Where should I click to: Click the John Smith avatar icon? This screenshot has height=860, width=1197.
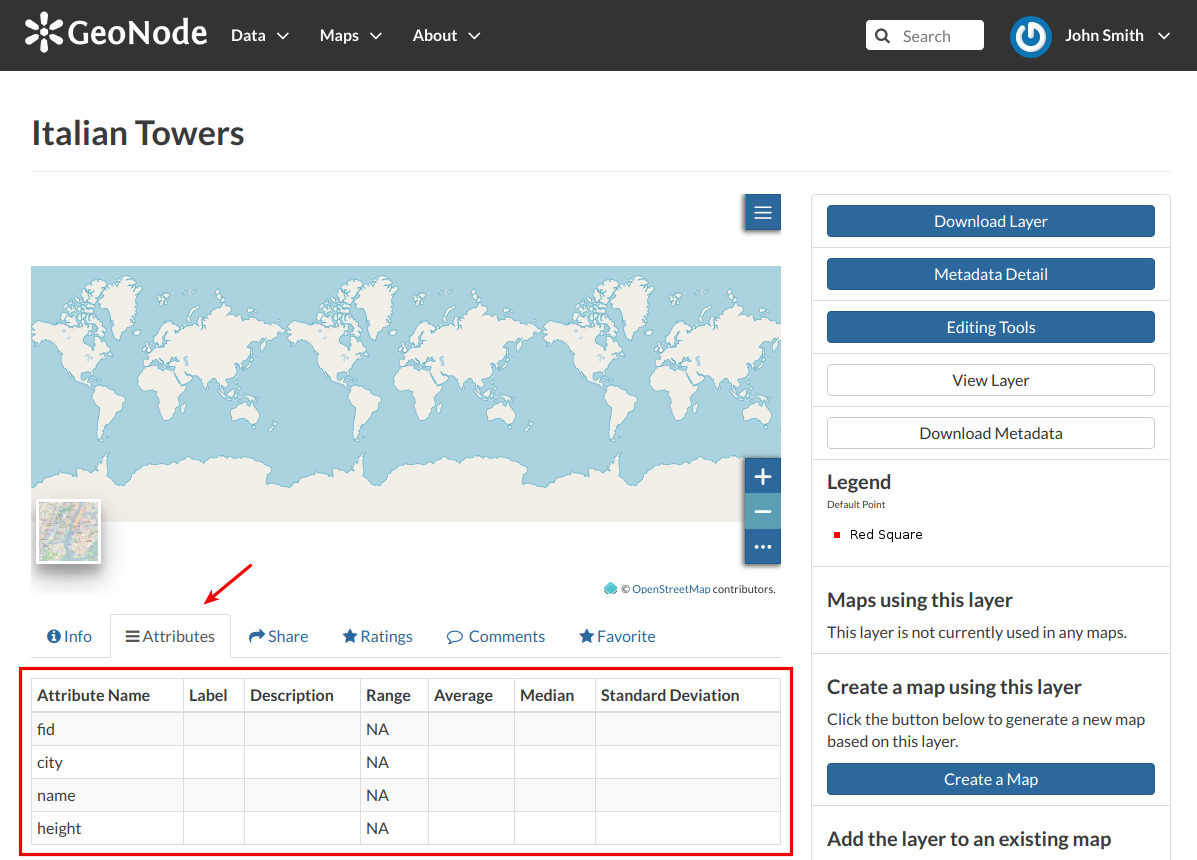click(1030, 36)
